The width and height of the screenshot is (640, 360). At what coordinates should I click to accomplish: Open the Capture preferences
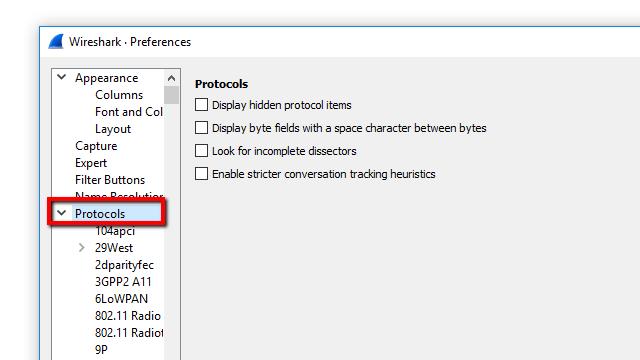pyautogui.click(x=96, y=146)
